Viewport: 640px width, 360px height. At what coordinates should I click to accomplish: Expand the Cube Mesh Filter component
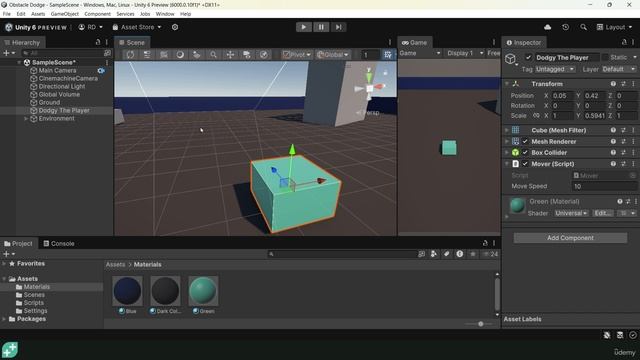point(507,130)
